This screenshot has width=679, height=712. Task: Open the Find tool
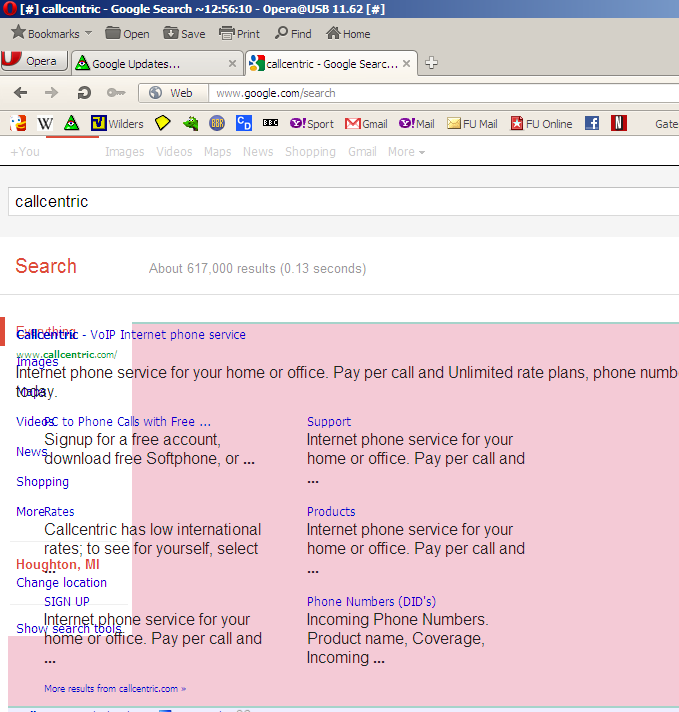tap(293, 34)
